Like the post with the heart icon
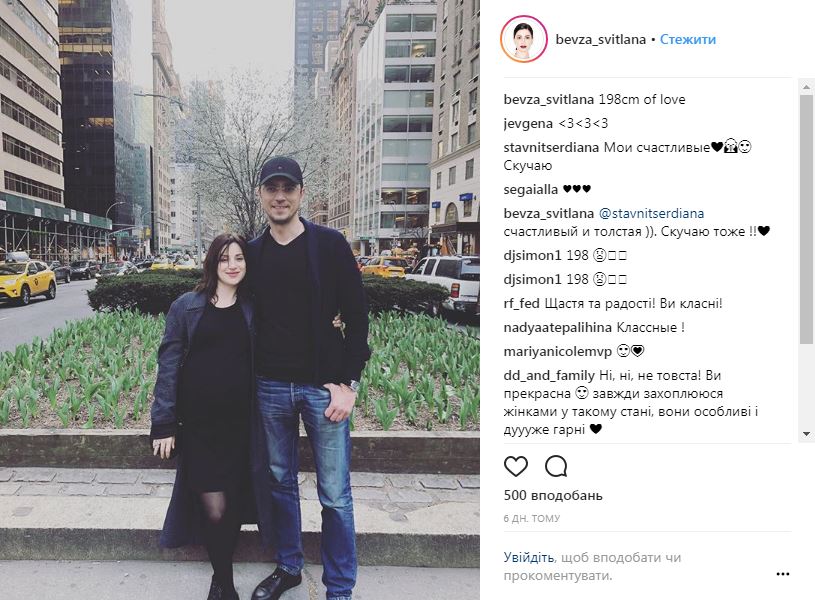This screenshot has width=815, height=600. (516, 466)
